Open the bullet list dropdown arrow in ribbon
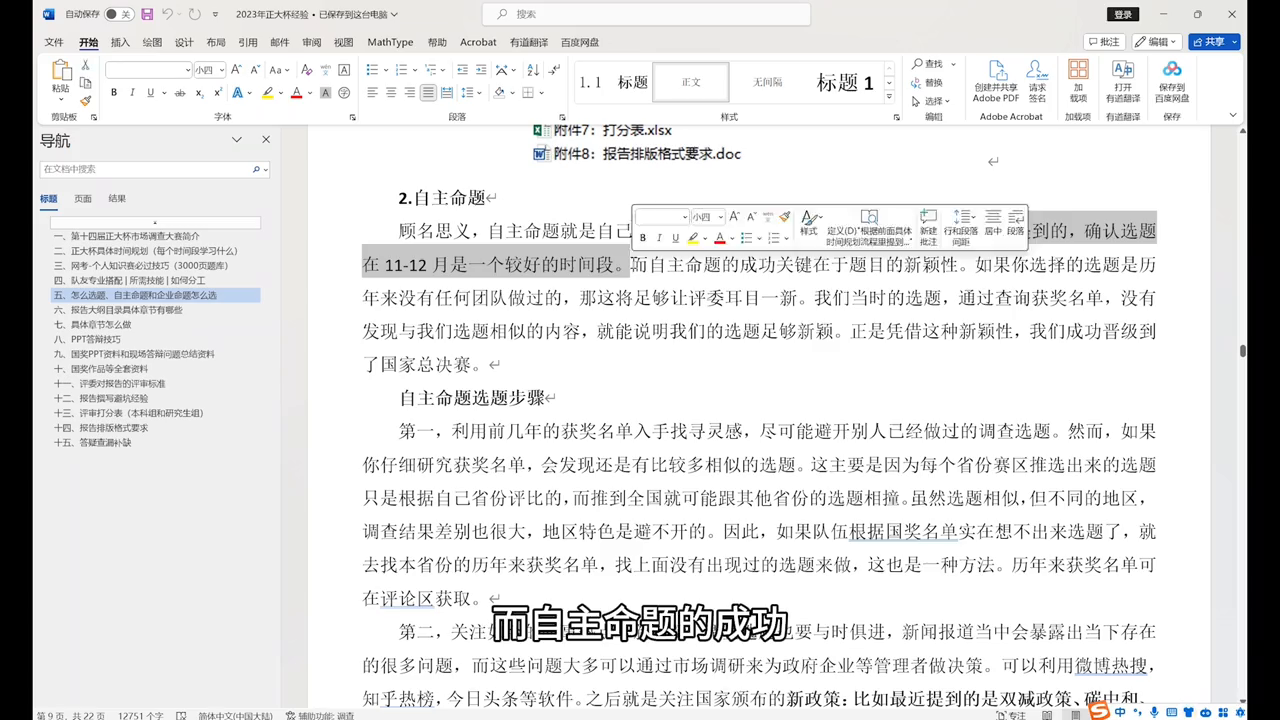The width and height of the screenshot is (1280, 720). (x=385, y=70)
